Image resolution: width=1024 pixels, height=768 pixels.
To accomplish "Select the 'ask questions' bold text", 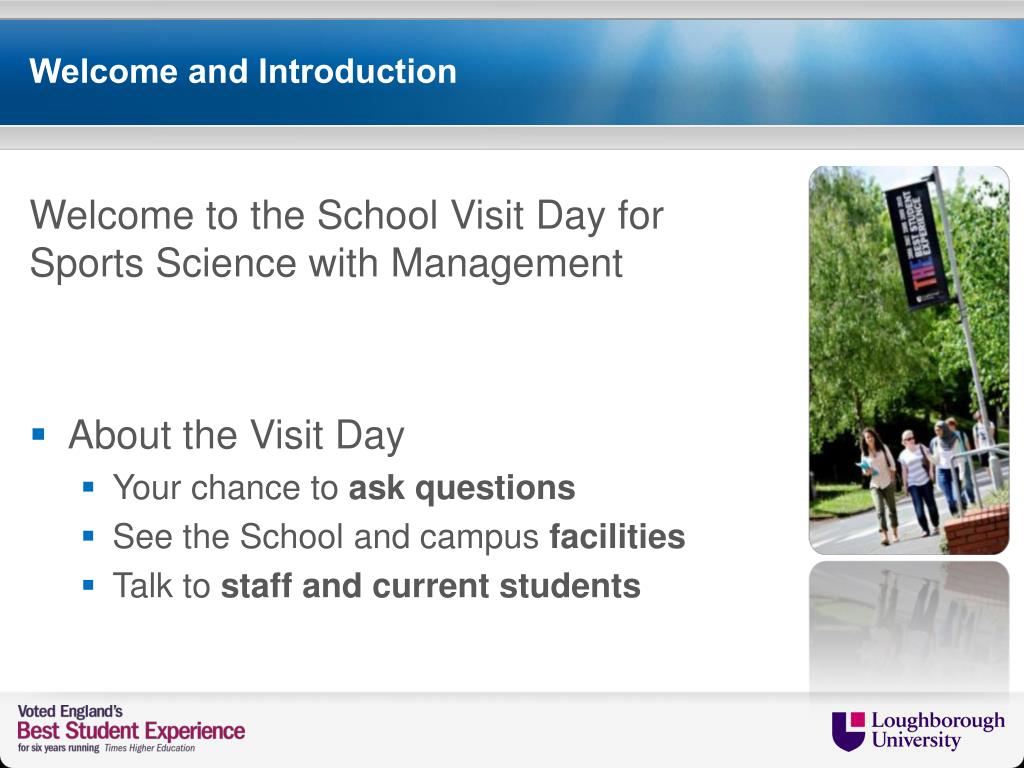I will click(462, 488).
